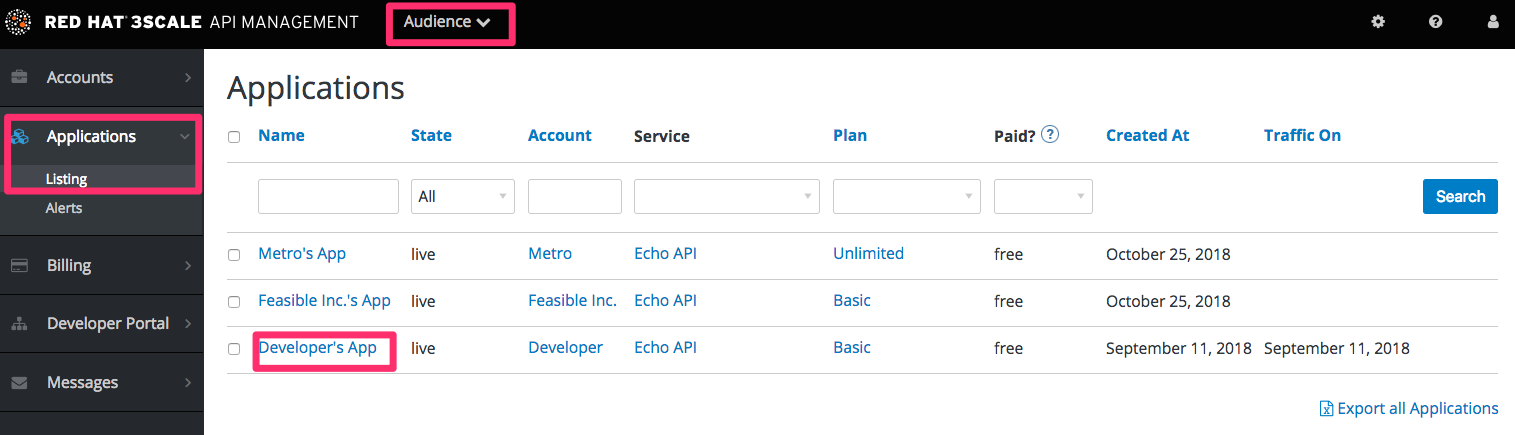Open the settings gear icon

pyautogui.click(x=1378, y=22)
